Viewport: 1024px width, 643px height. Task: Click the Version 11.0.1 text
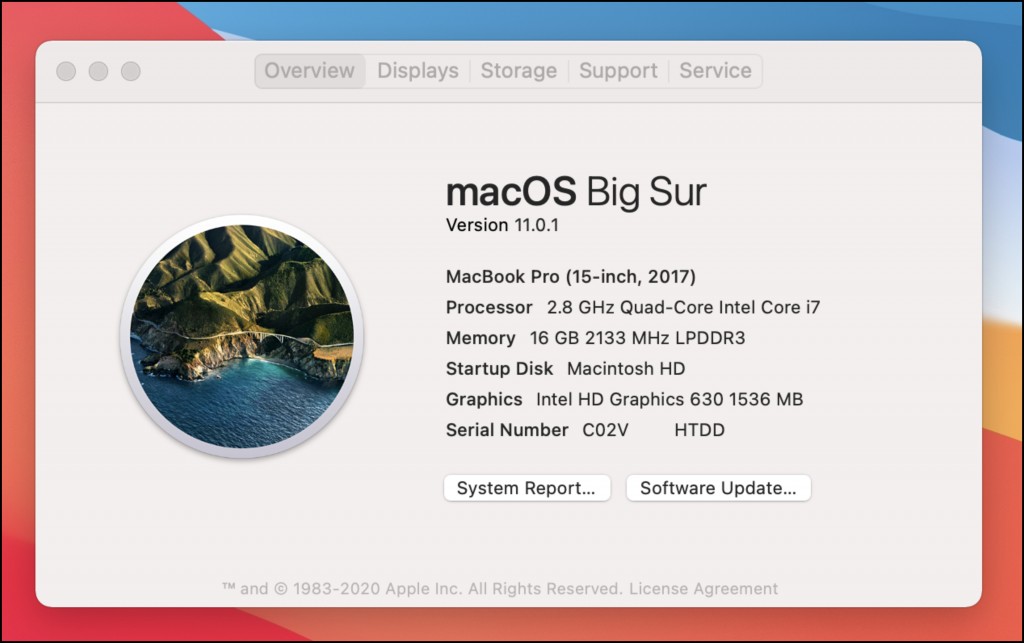point(502,225)
